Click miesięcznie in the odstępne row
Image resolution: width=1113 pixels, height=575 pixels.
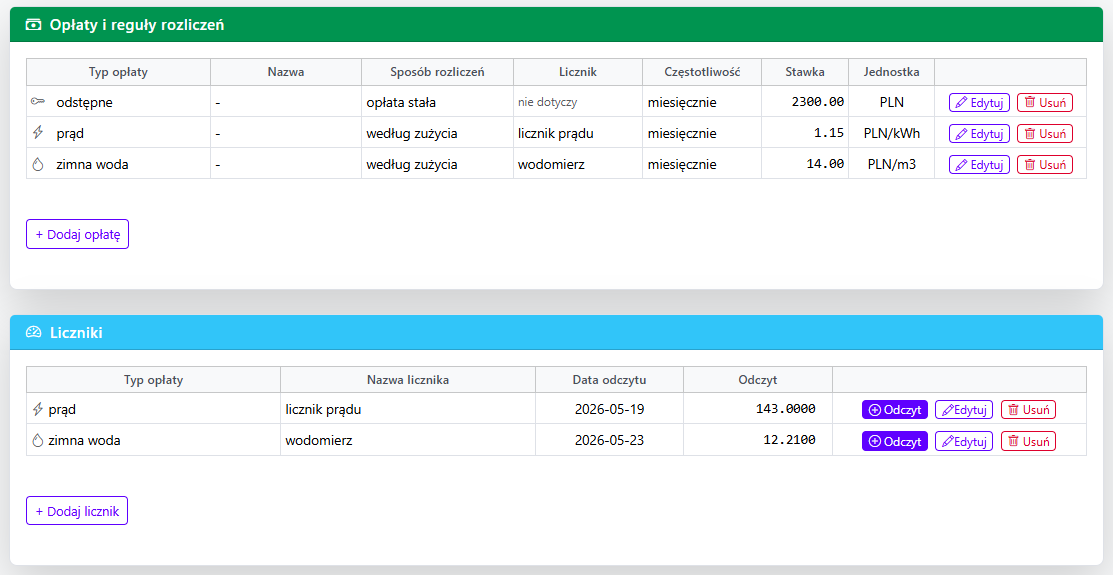[x=682, y=102]
